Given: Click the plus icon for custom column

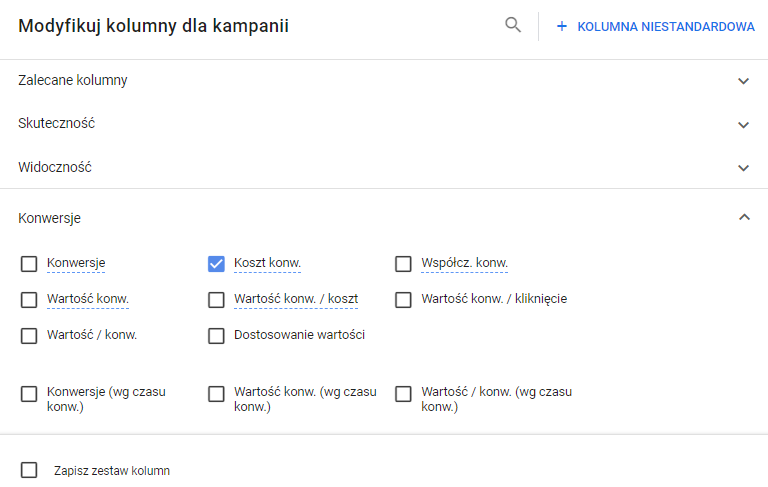Looking at the screenshot, I should (561, 27).
